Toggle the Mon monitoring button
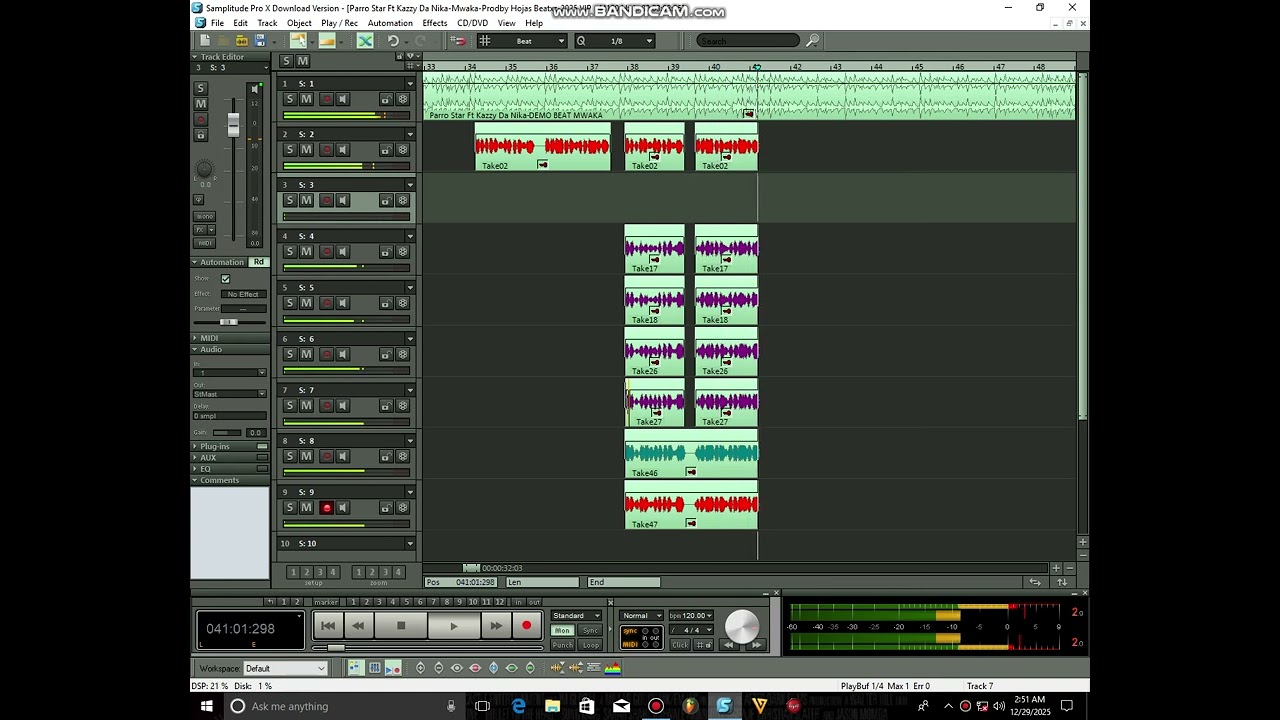Screen dimensions: 1280x720 [562, 631]
